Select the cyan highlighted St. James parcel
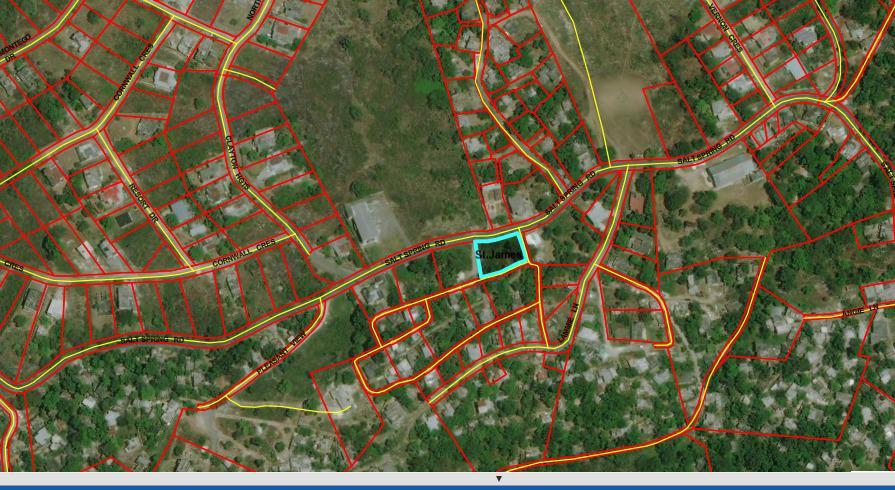Image resolution: width=895 pixels, height=490 pixels. click(x=499, y=254)
